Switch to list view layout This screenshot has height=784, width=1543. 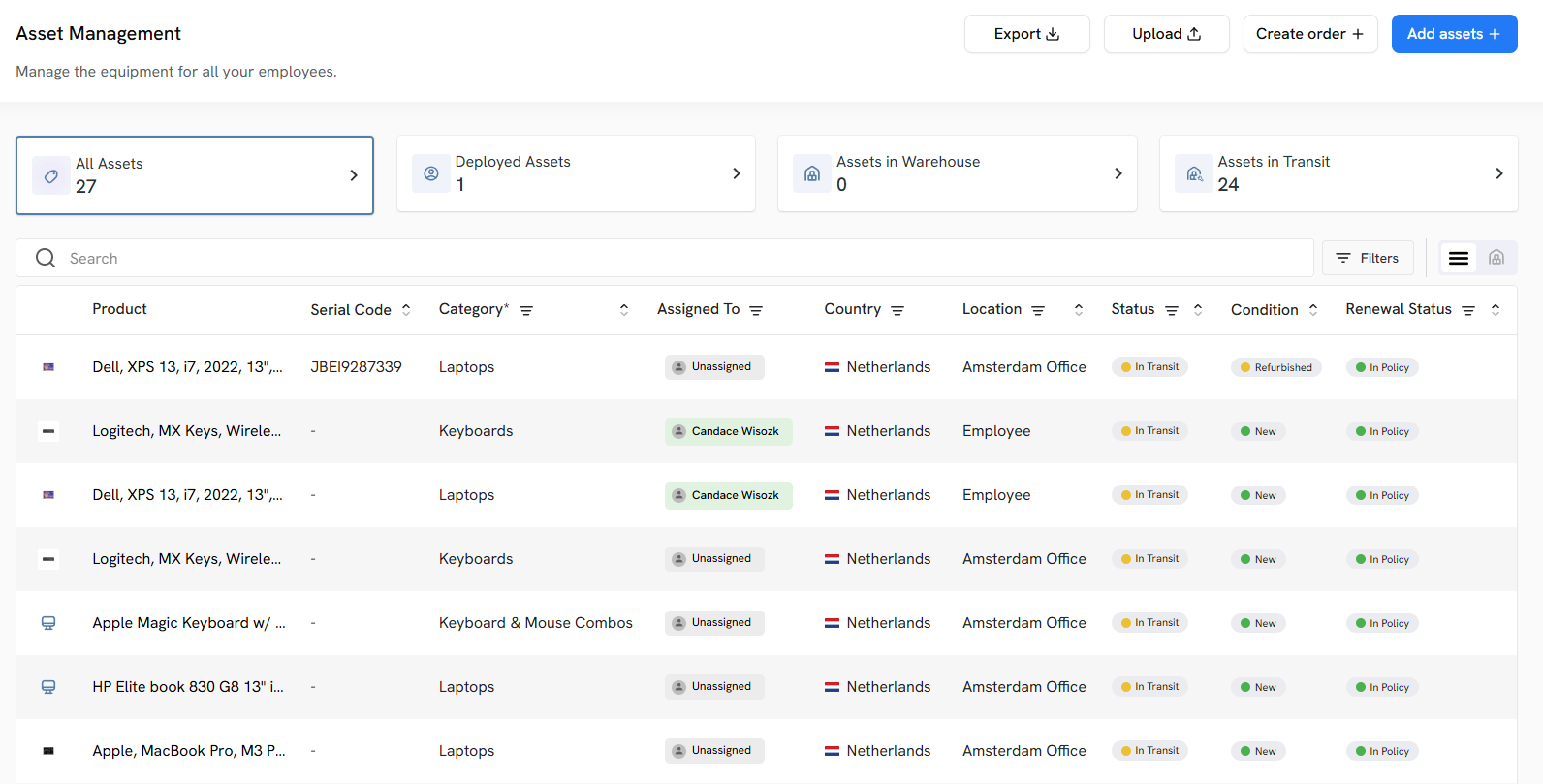click(x=1459, y=258)
